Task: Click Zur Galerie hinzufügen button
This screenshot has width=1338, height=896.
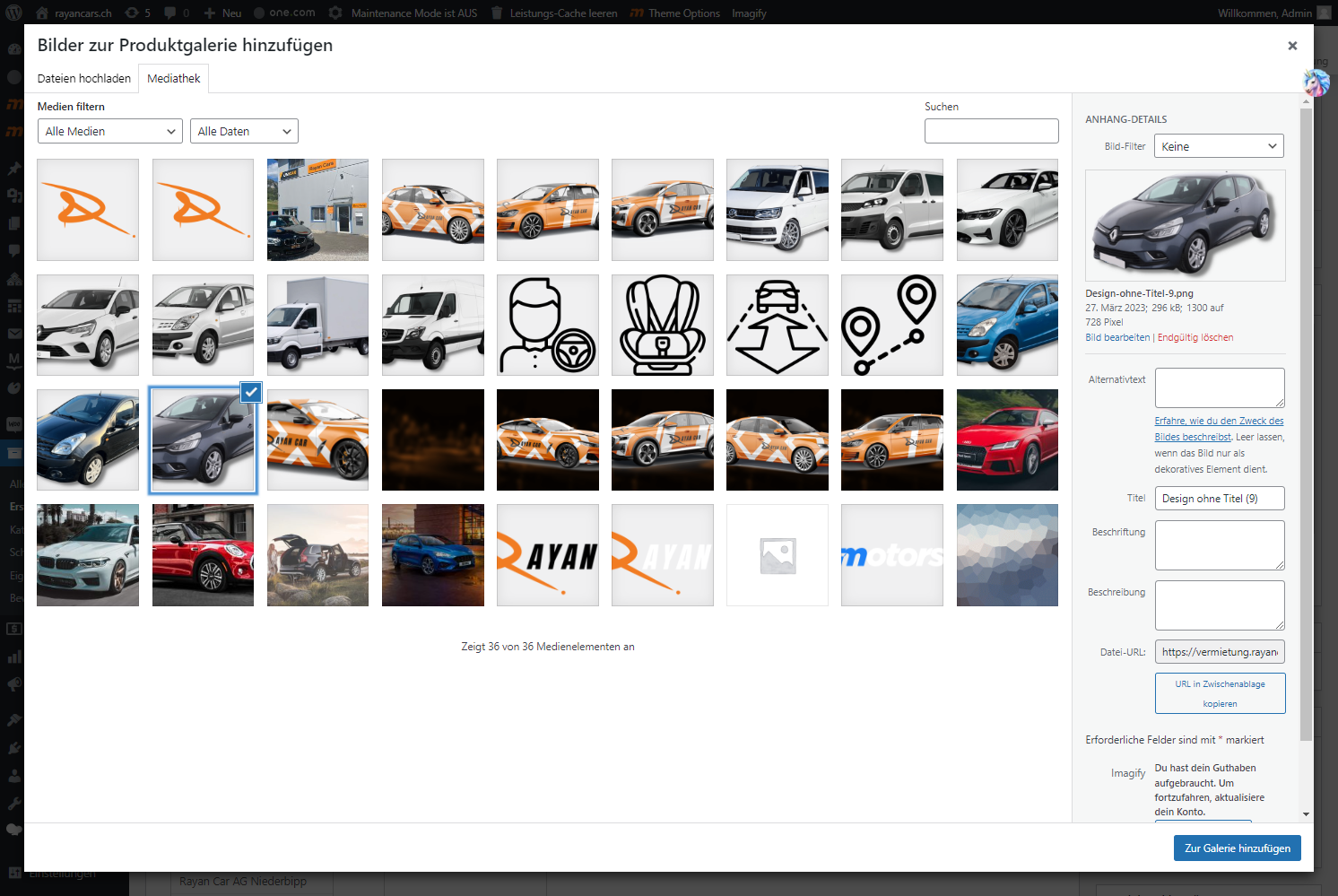Action: tap(1238, 848)
